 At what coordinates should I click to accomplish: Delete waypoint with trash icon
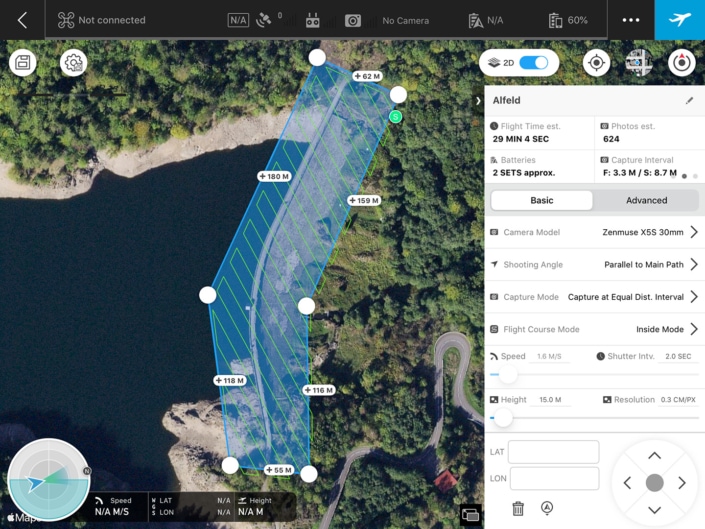(518, 508)
